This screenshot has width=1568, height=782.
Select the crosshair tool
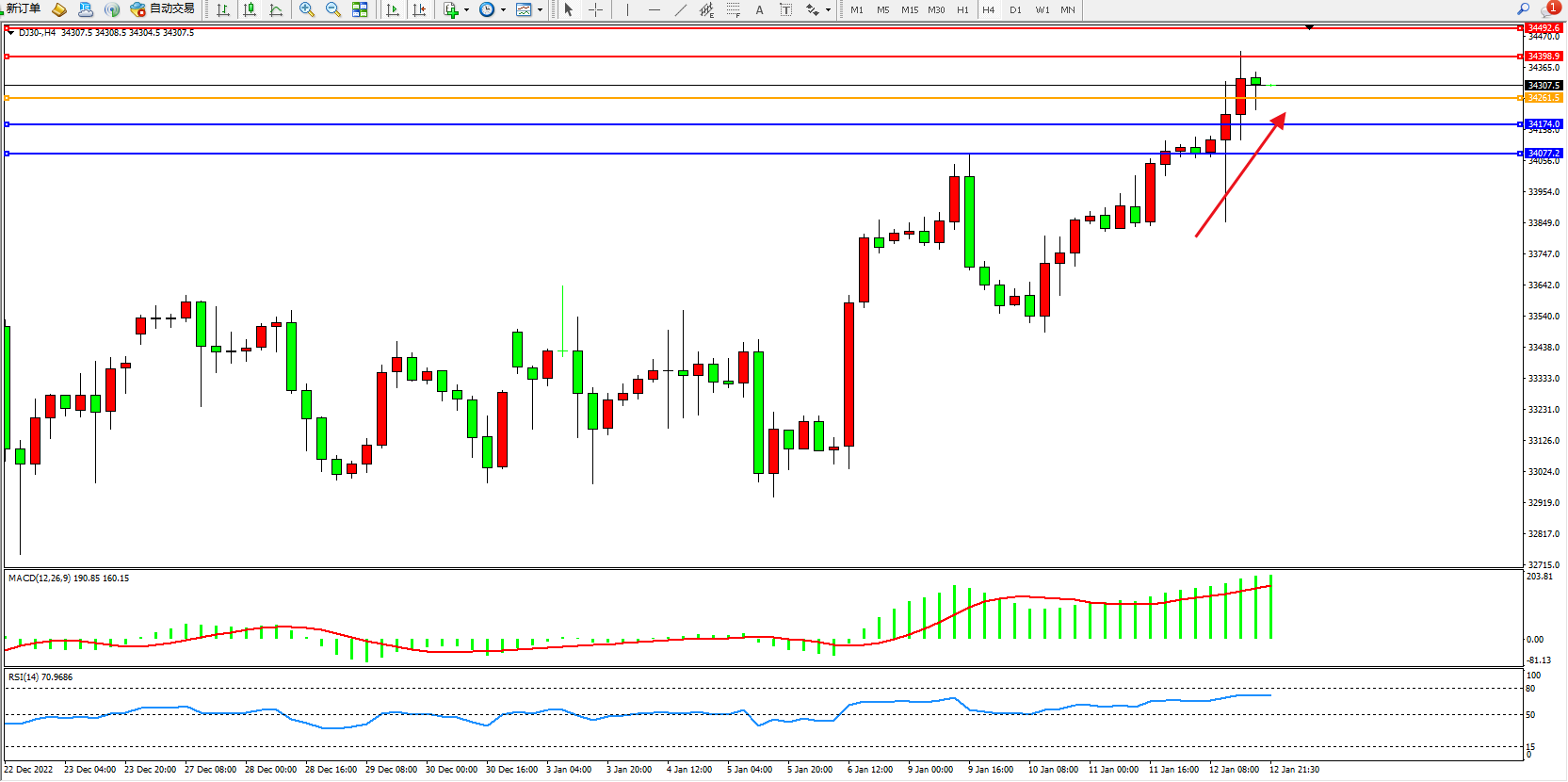595,9
